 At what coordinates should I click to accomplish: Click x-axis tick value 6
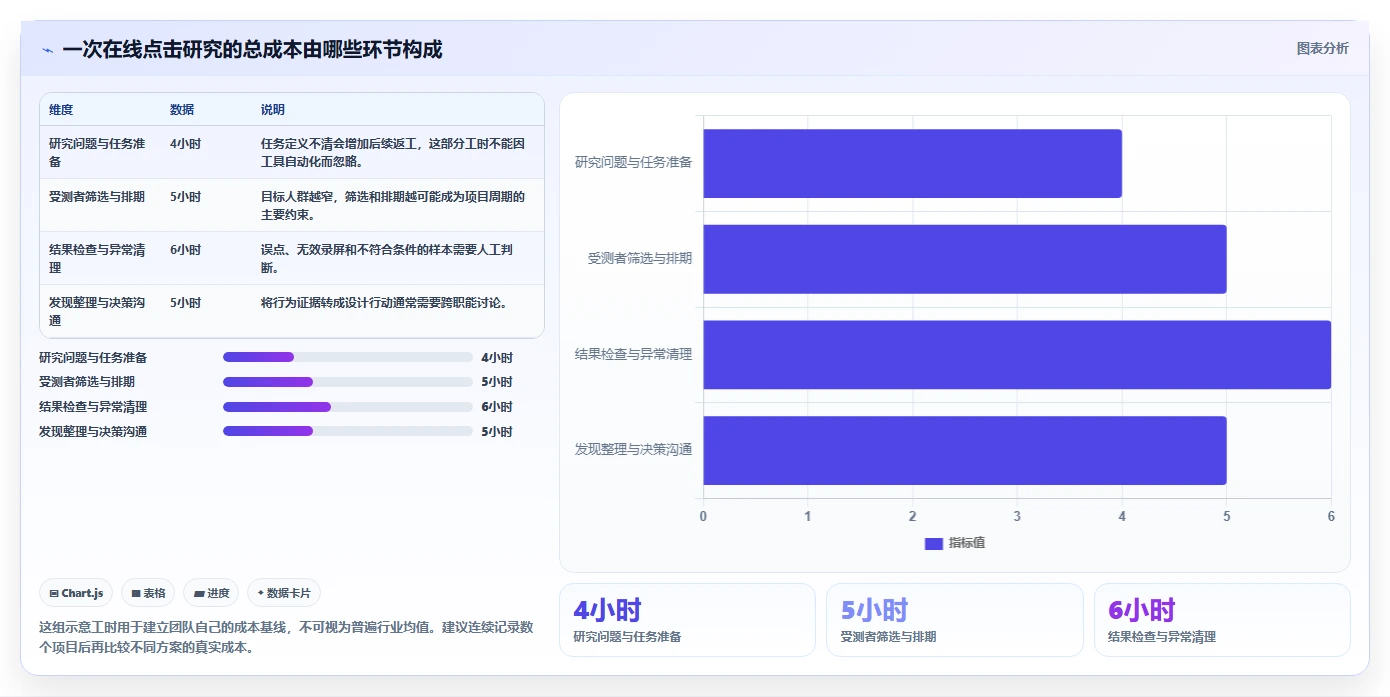click(1331, 516)
